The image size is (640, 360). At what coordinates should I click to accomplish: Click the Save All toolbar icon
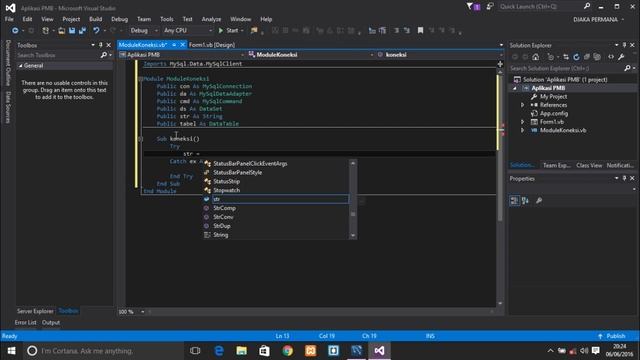pyautogui.click(x=82, y=31)
